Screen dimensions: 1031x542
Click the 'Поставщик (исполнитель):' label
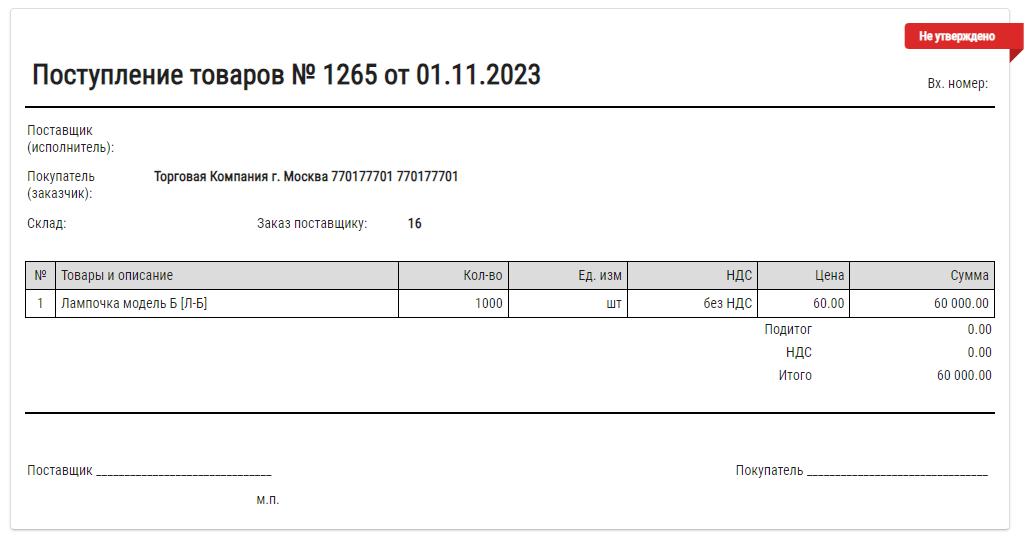(x=70, y=139)
